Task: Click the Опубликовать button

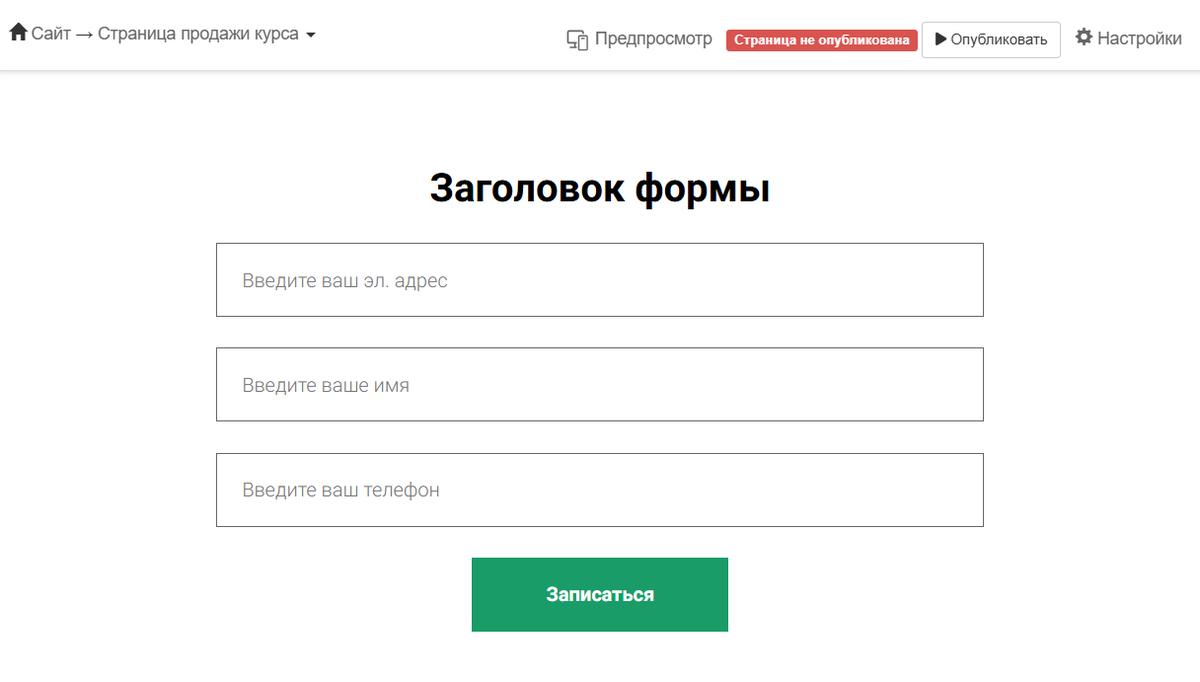Action: 991,40
